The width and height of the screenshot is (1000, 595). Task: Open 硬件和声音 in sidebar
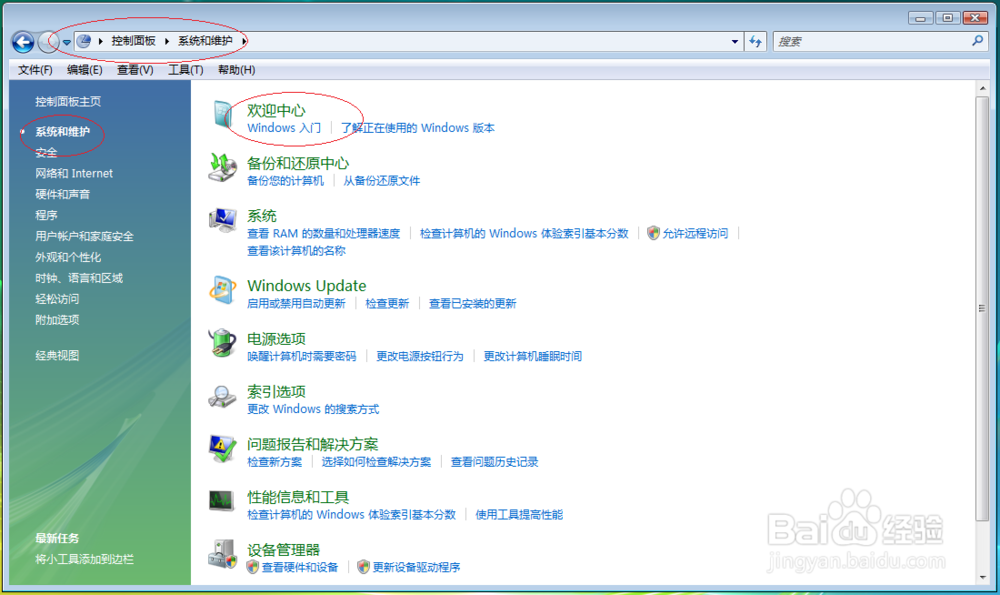62,195
